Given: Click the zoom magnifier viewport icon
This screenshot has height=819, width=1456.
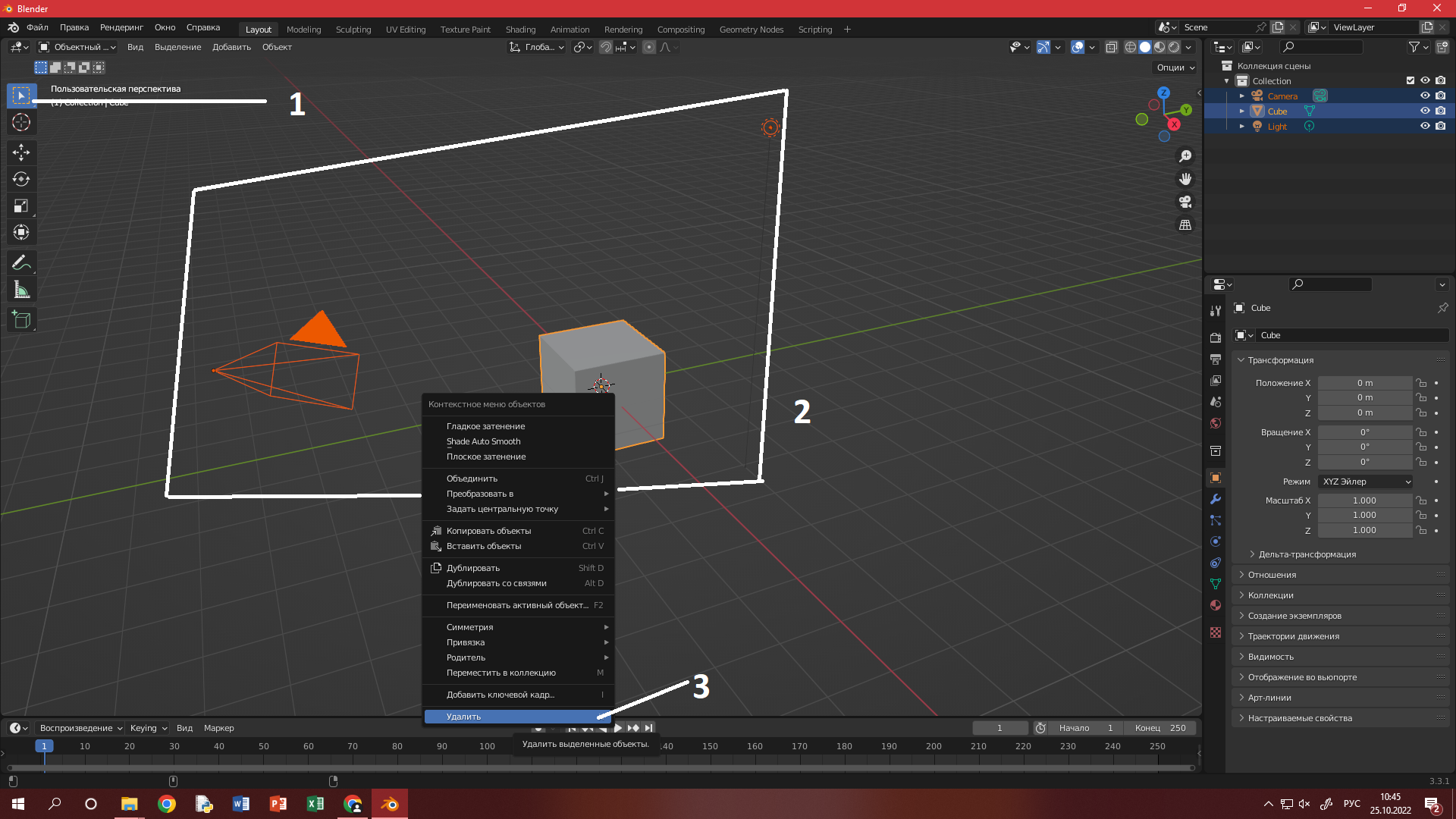Looking at the screenshot, I should pos(1185,156).
